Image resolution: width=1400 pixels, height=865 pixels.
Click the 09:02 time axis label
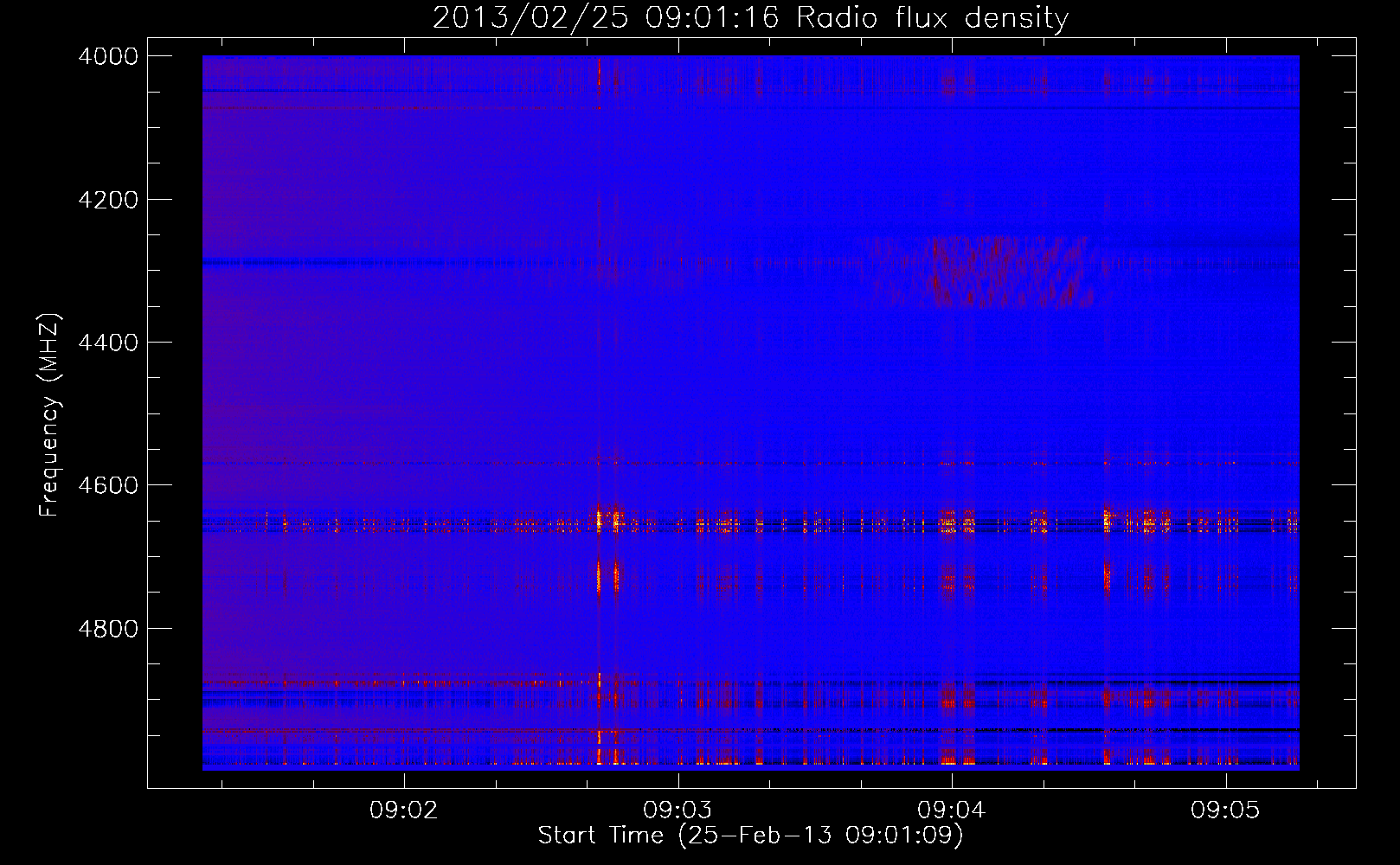[404, 811]
